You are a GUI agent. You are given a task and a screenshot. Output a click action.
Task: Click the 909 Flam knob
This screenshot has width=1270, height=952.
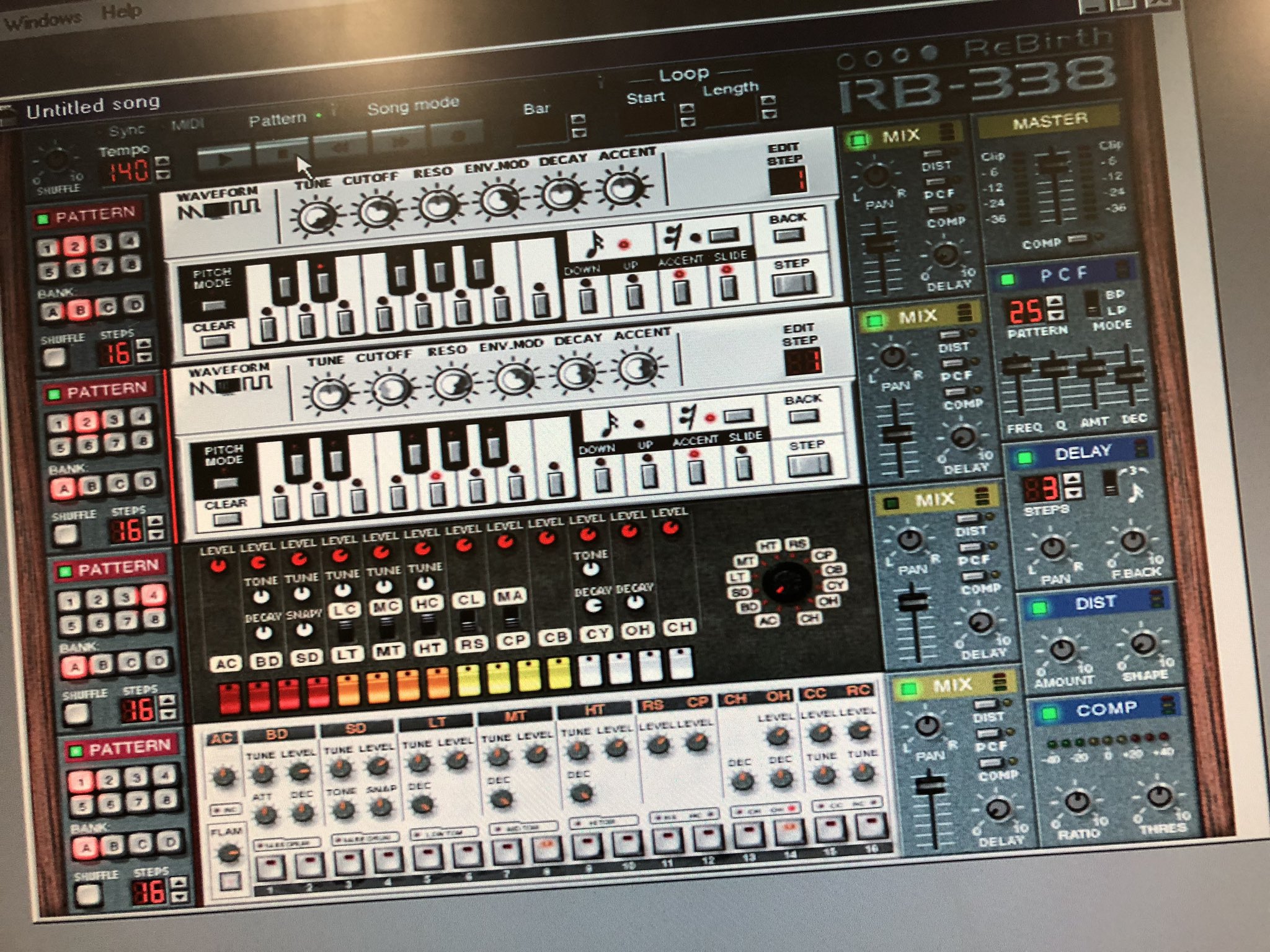(x=228, y=854)
